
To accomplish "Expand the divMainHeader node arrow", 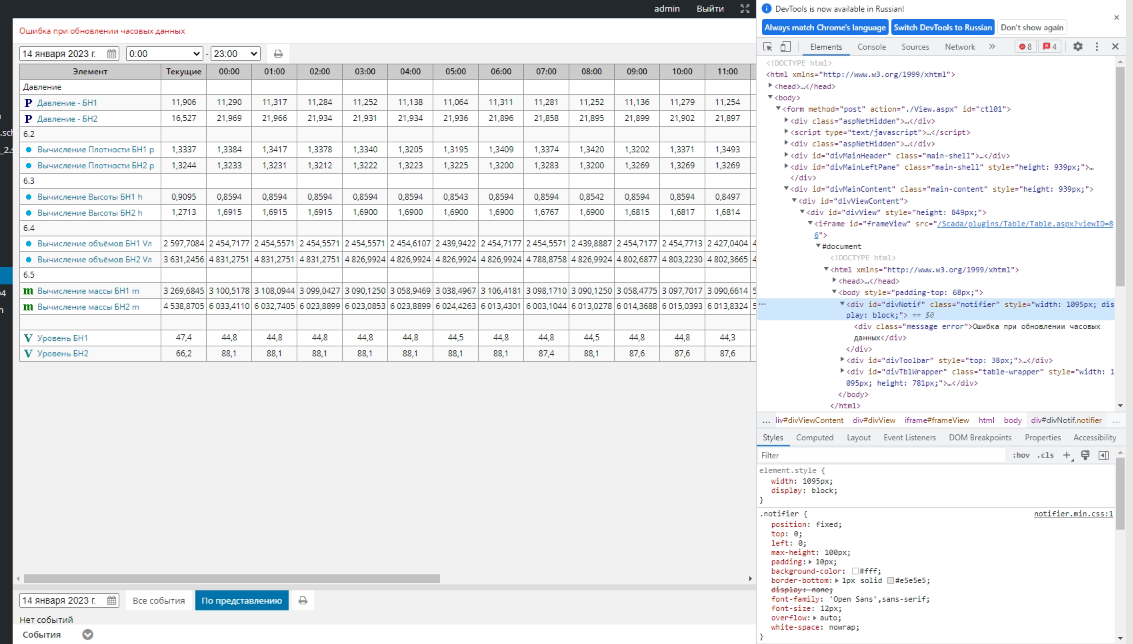I will point(786,155).
